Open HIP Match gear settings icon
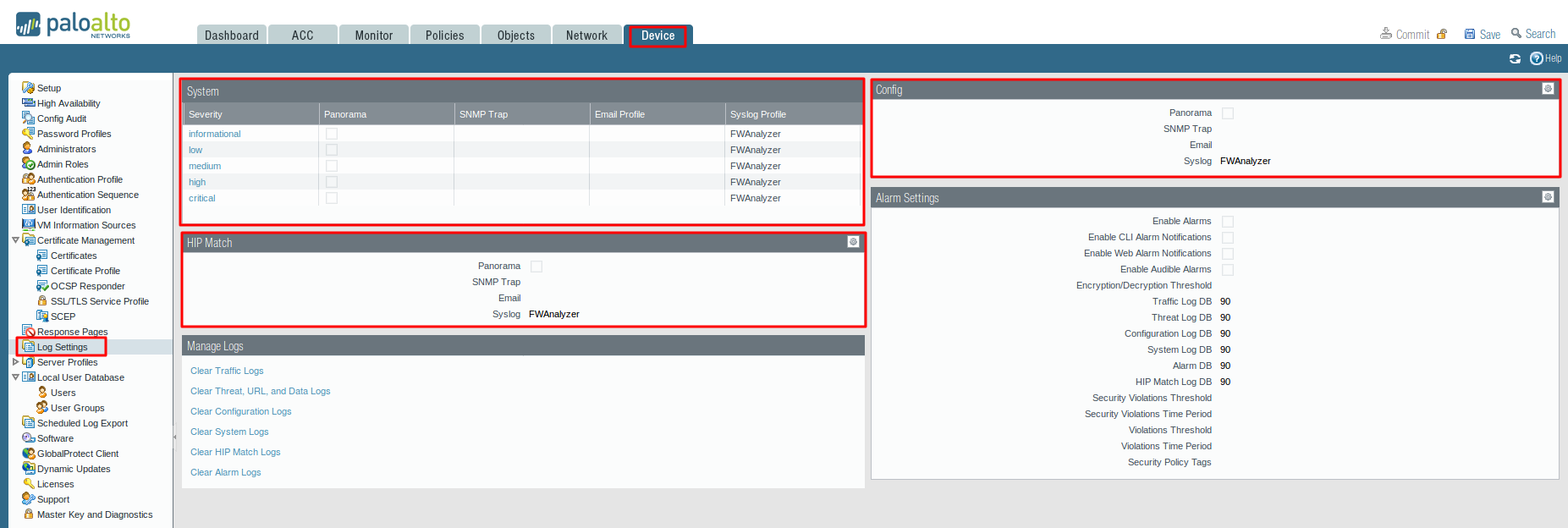The width and height of the screenshot is (1568, 528). click(853, 242)
